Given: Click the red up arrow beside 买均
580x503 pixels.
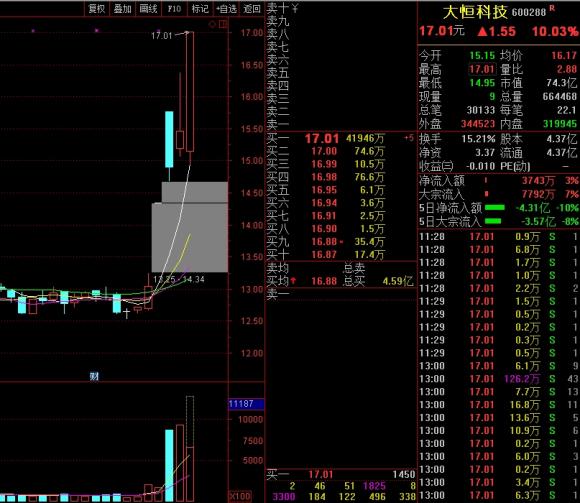Looking at the screenshot, I should (293, 281).
